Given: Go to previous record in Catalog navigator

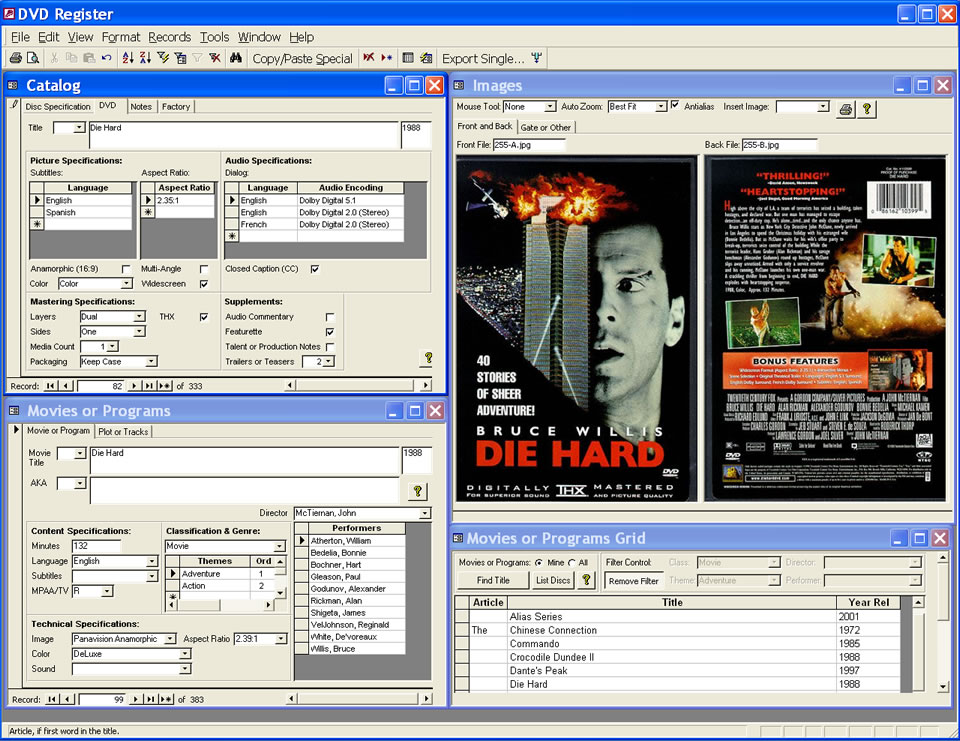Looking at the screenshot, I should click(x=66, y=386).
